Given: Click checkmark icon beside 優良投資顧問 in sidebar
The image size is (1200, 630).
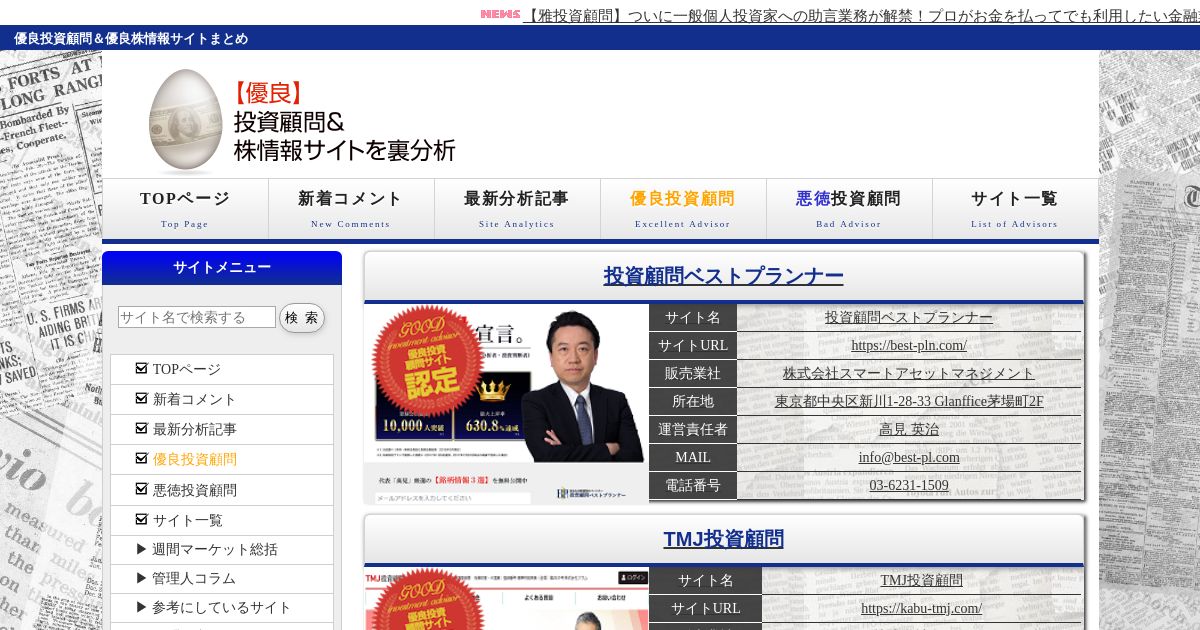Looking at the screenshot, I should pos(141,458).
